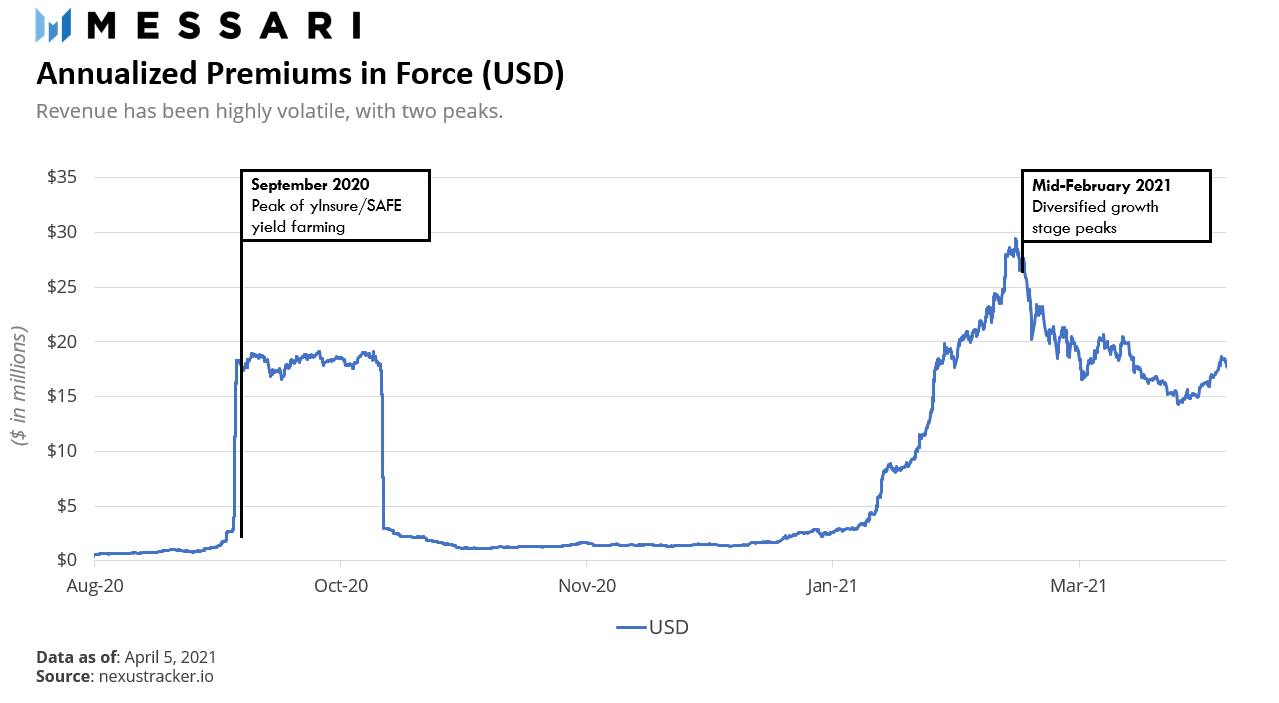
Task: Click the Oct-20 x-axis label
Action: coord(340,587)
